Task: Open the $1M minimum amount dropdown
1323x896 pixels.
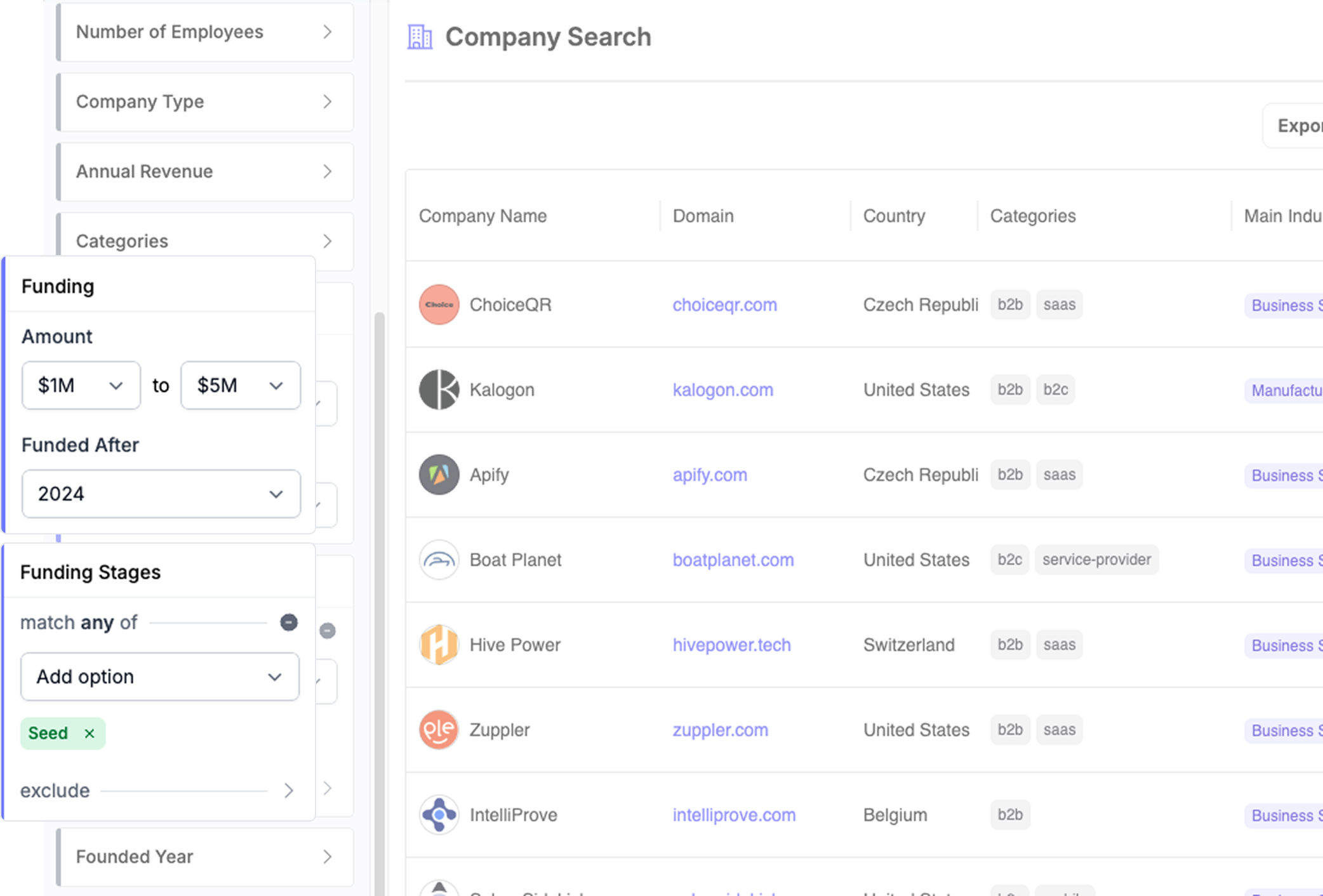Action: tap(81, 385)
